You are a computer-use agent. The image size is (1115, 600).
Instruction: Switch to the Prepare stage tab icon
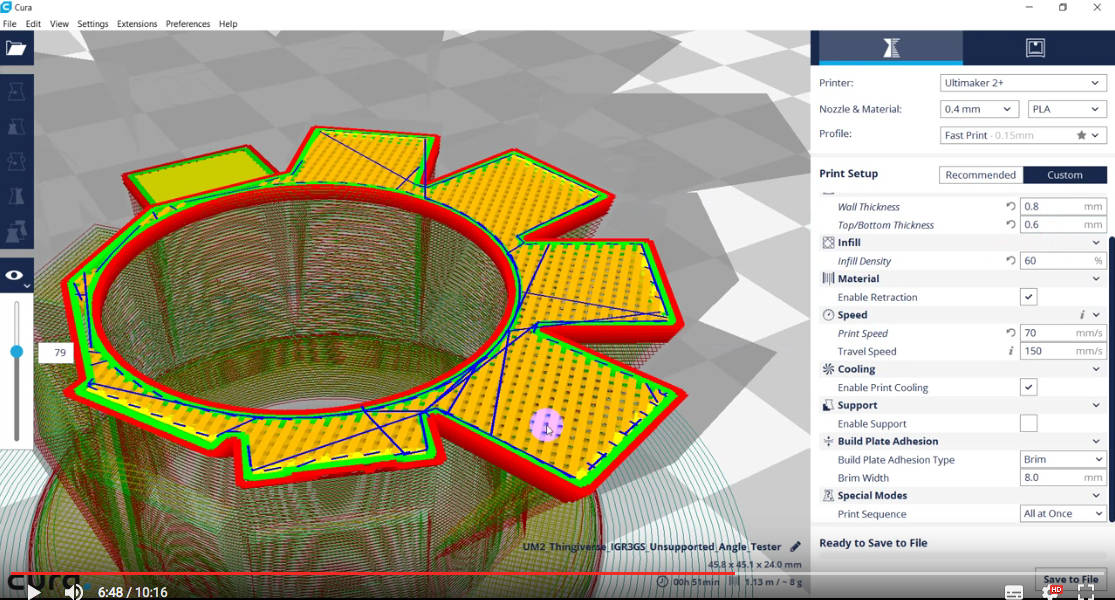[x=891, y=48]
